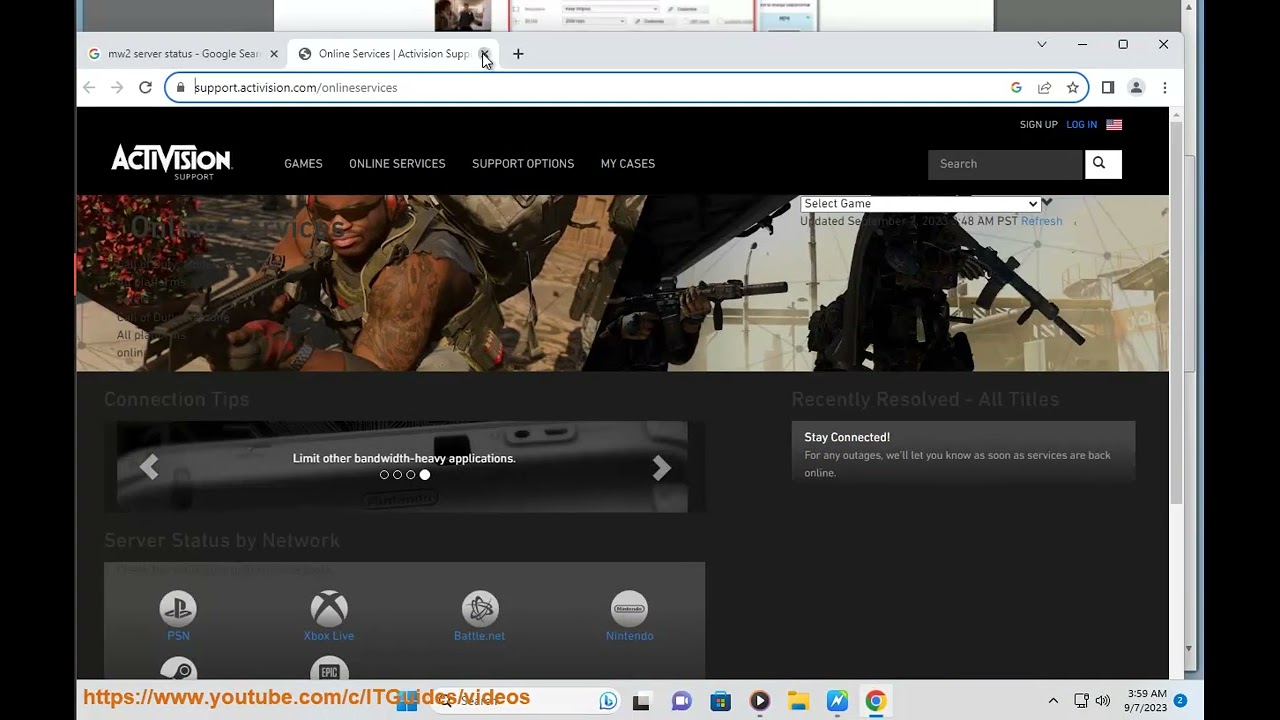Click the Chrome address bar URL
The height and width of the screenshot is (720, 1280).
295,88
